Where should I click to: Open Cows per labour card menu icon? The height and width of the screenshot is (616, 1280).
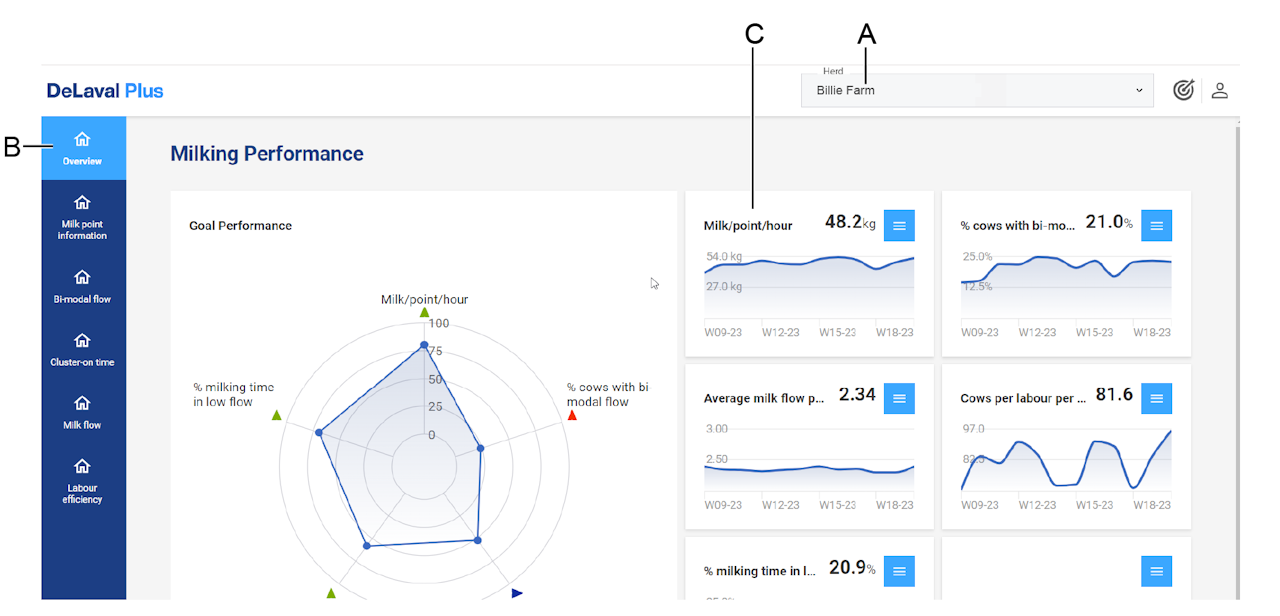click(x=1156, y=398)
